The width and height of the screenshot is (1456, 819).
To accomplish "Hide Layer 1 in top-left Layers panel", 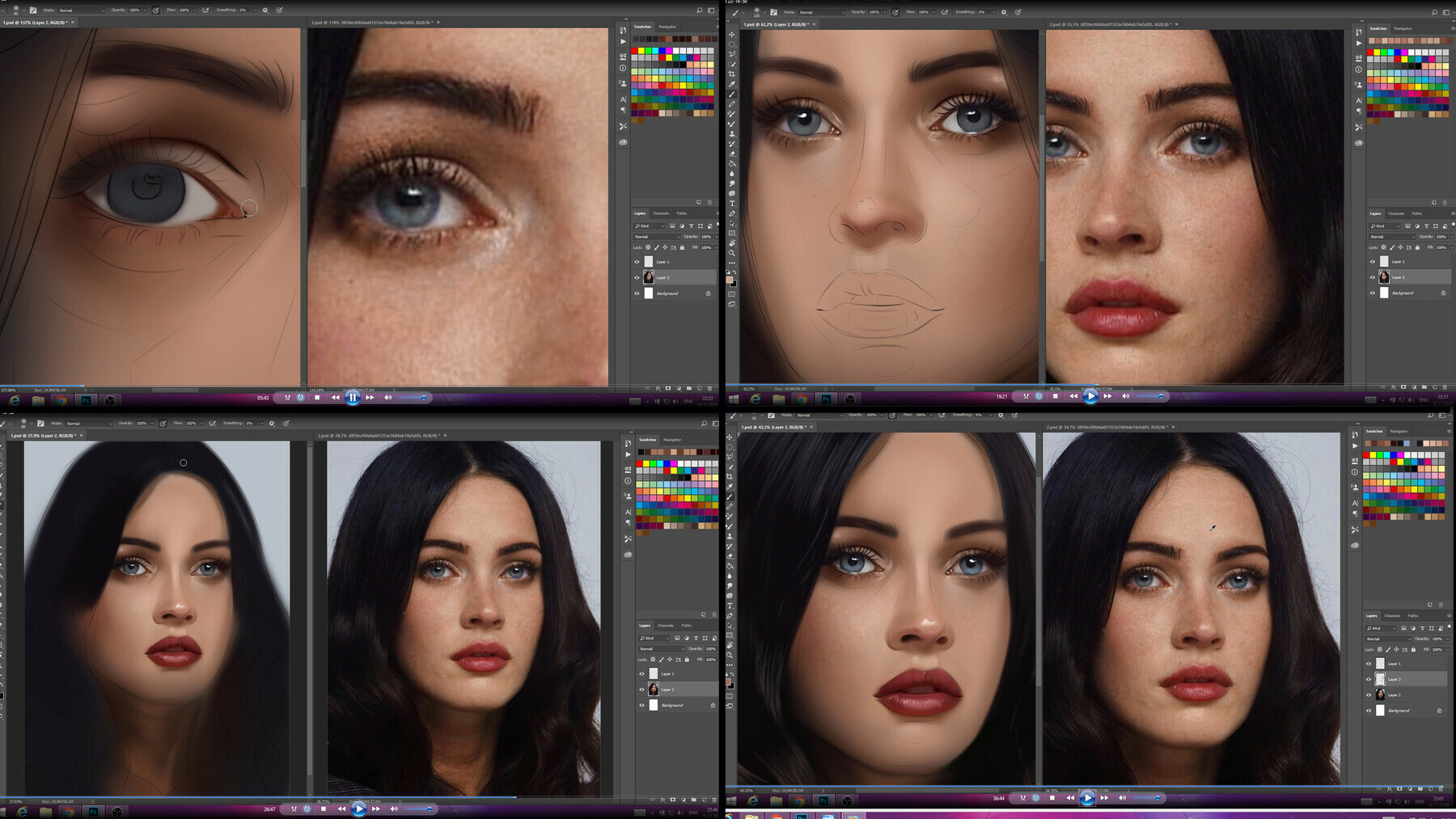I will point(637,262).
